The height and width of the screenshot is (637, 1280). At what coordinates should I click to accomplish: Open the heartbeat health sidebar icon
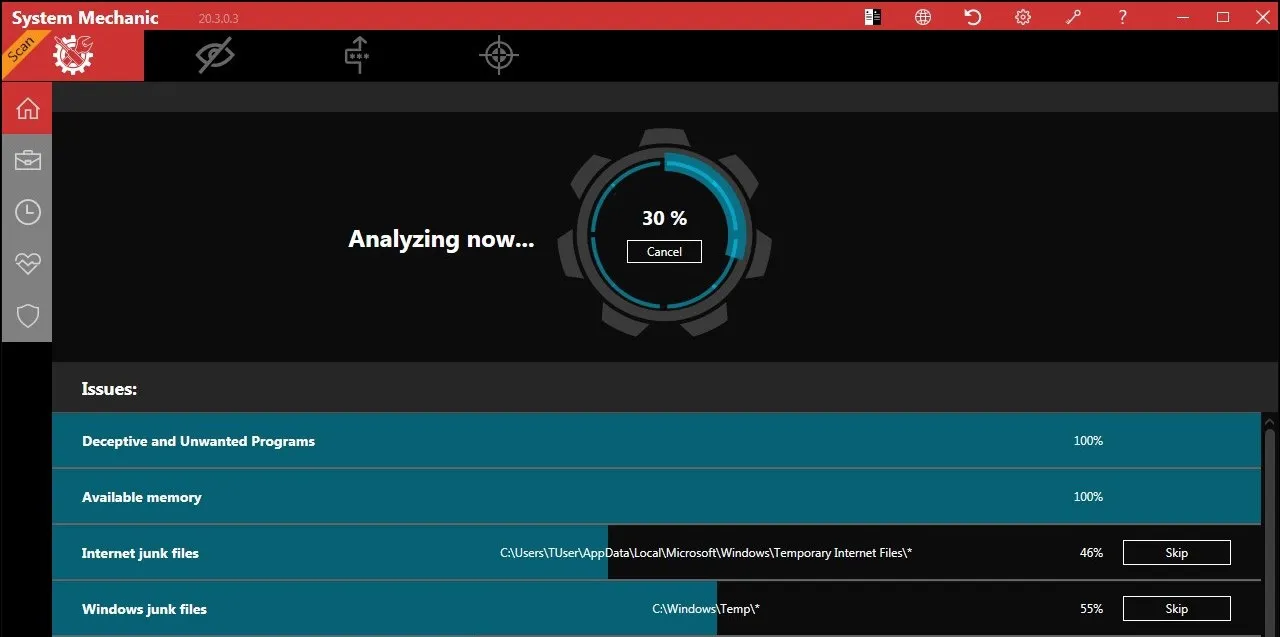coord(27,264)
